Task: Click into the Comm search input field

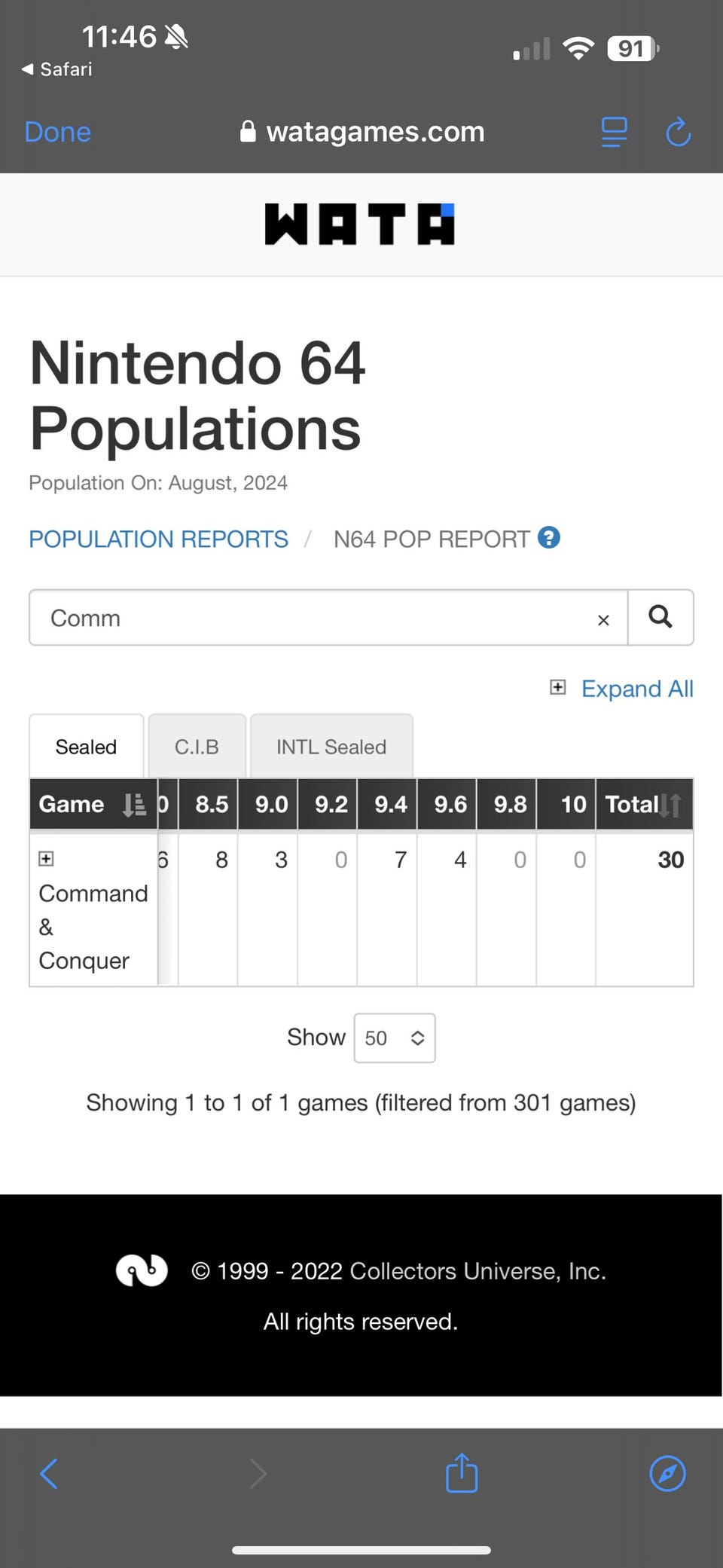Action: (316, 618)
